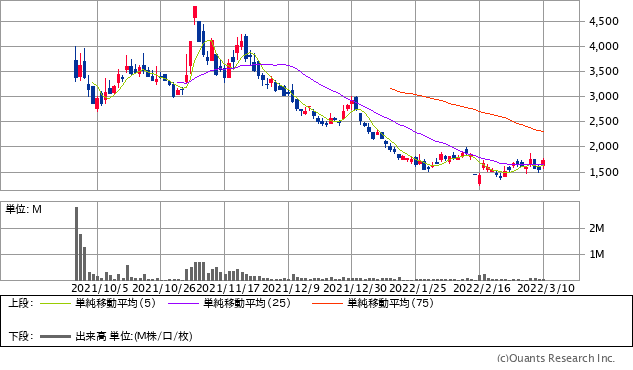633x370 pixels.
Task: Click the 4,000 price axis label
Action: pos(604,46)
